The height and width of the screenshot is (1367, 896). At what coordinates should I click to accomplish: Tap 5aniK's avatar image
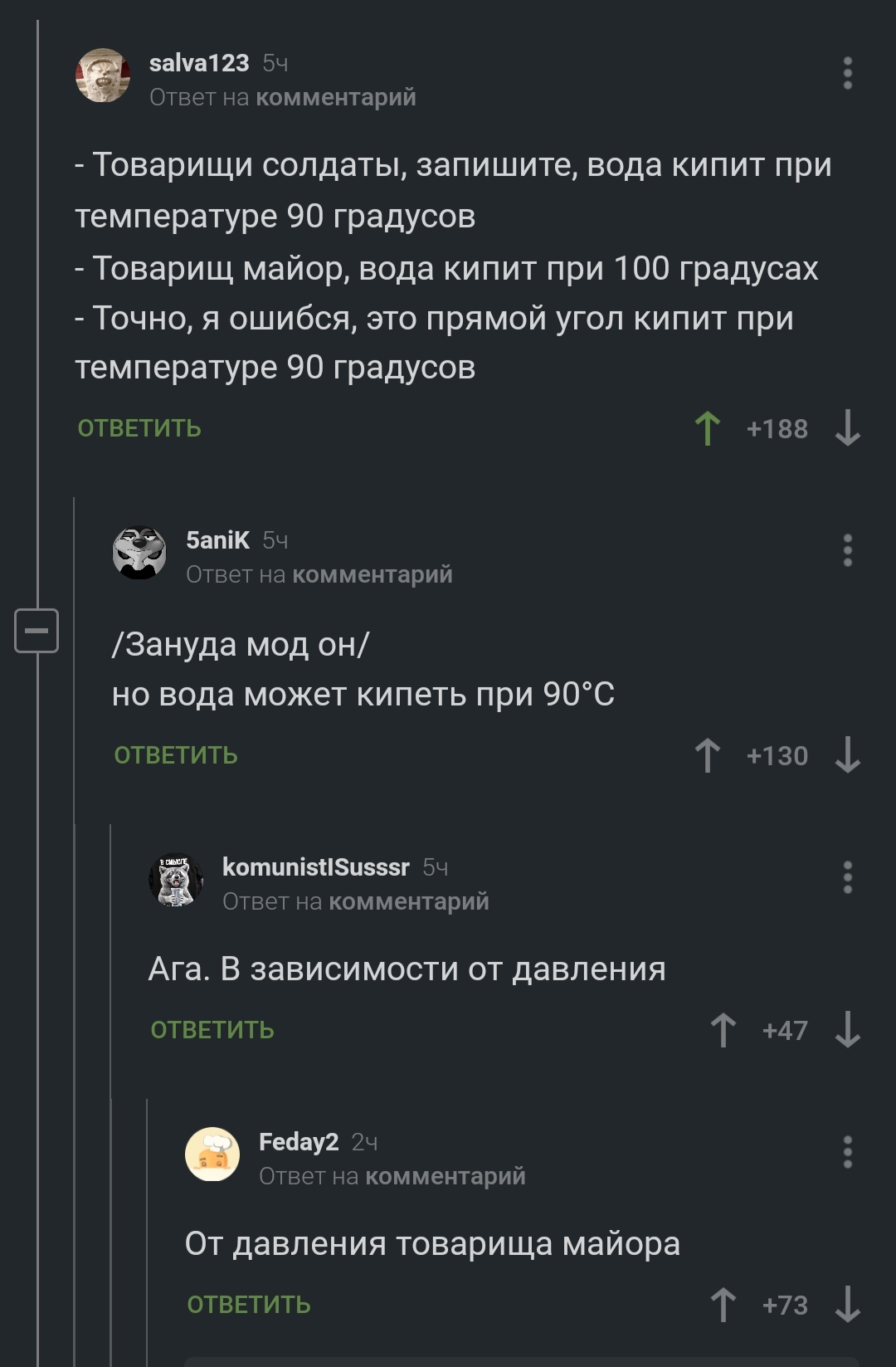pos(139,552)
